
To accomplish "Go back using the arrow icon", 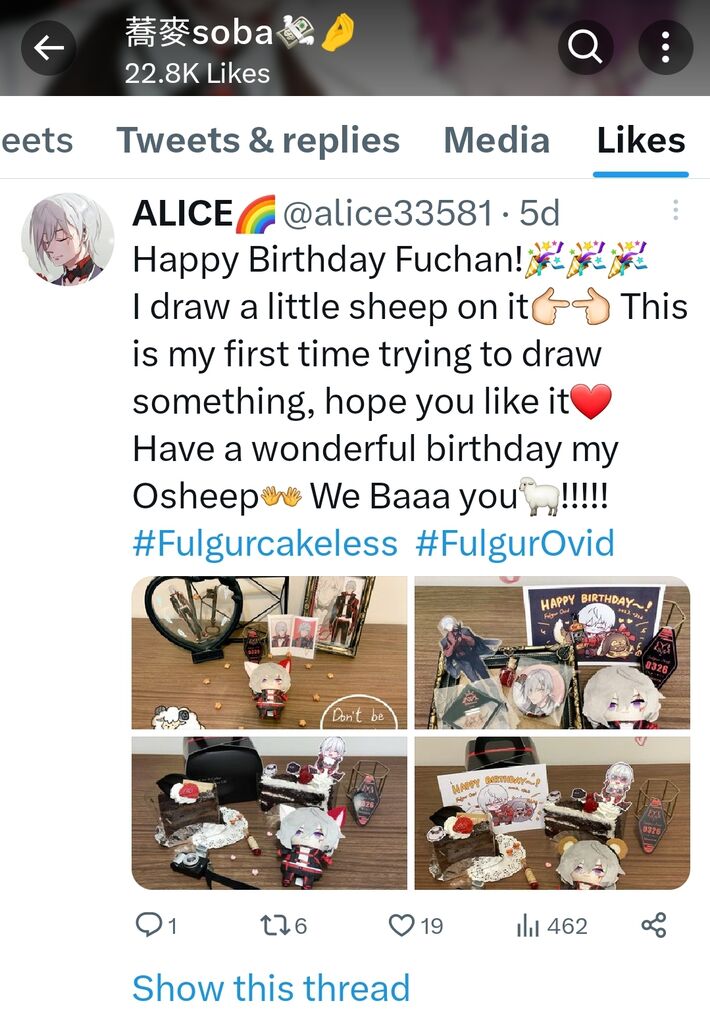I will click(x=48, y=48).
